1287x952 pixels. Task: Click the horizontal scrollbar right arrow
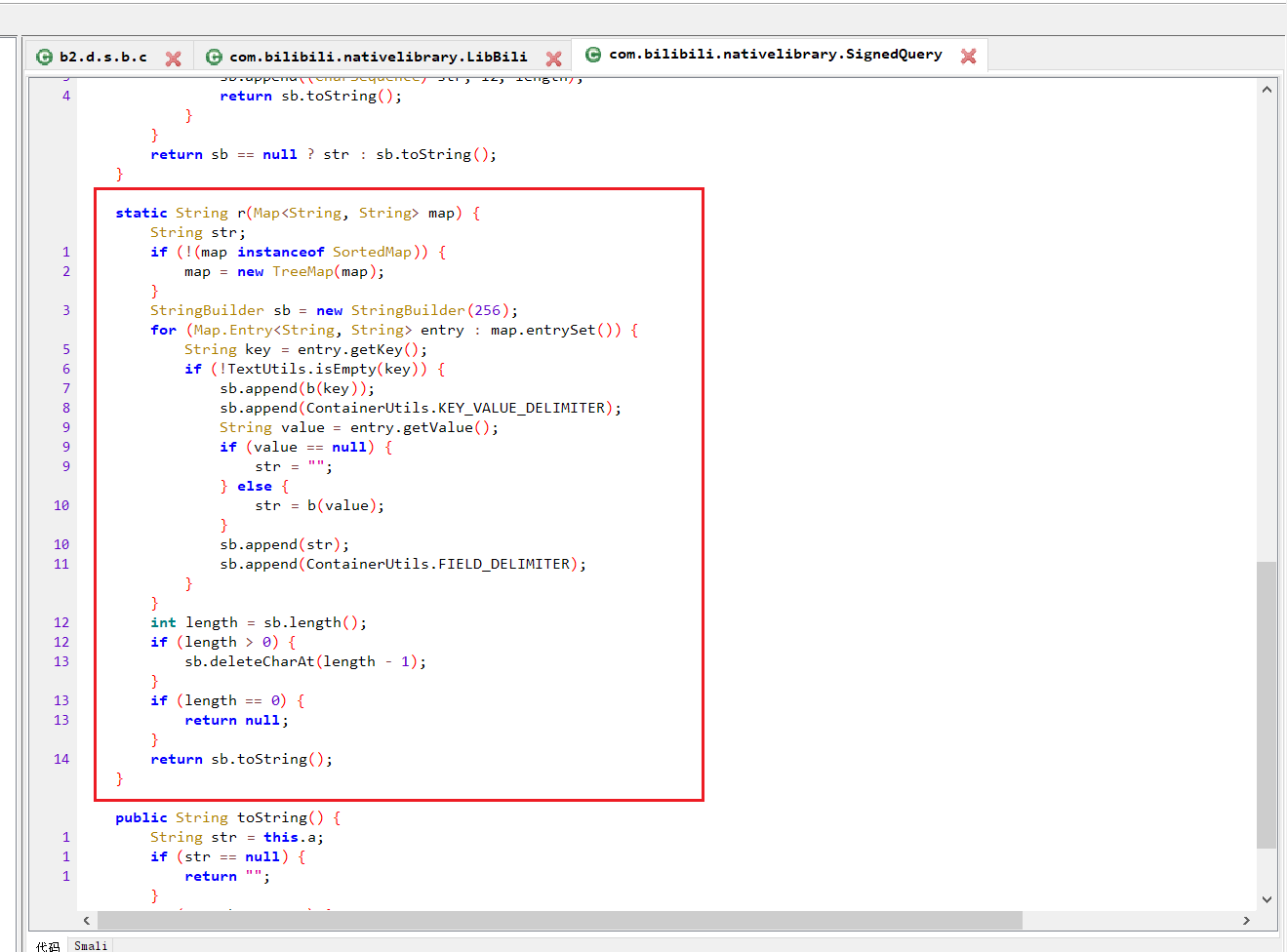click(x=1246, y=920)
